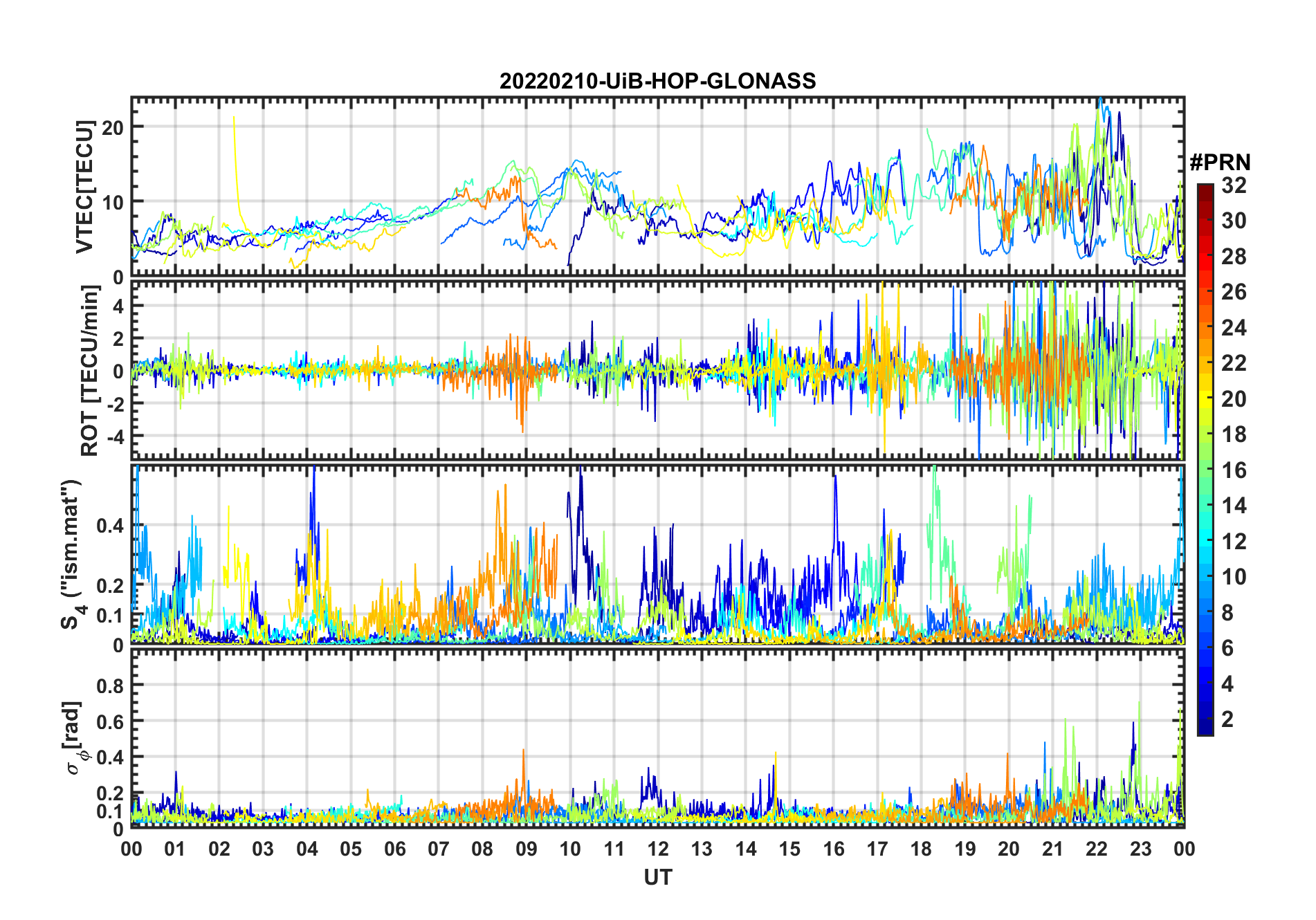The height and width of the screenshot is (920, 1316).
Task: Click sigma phi tick label 0.8
Action: click(111, 686)
